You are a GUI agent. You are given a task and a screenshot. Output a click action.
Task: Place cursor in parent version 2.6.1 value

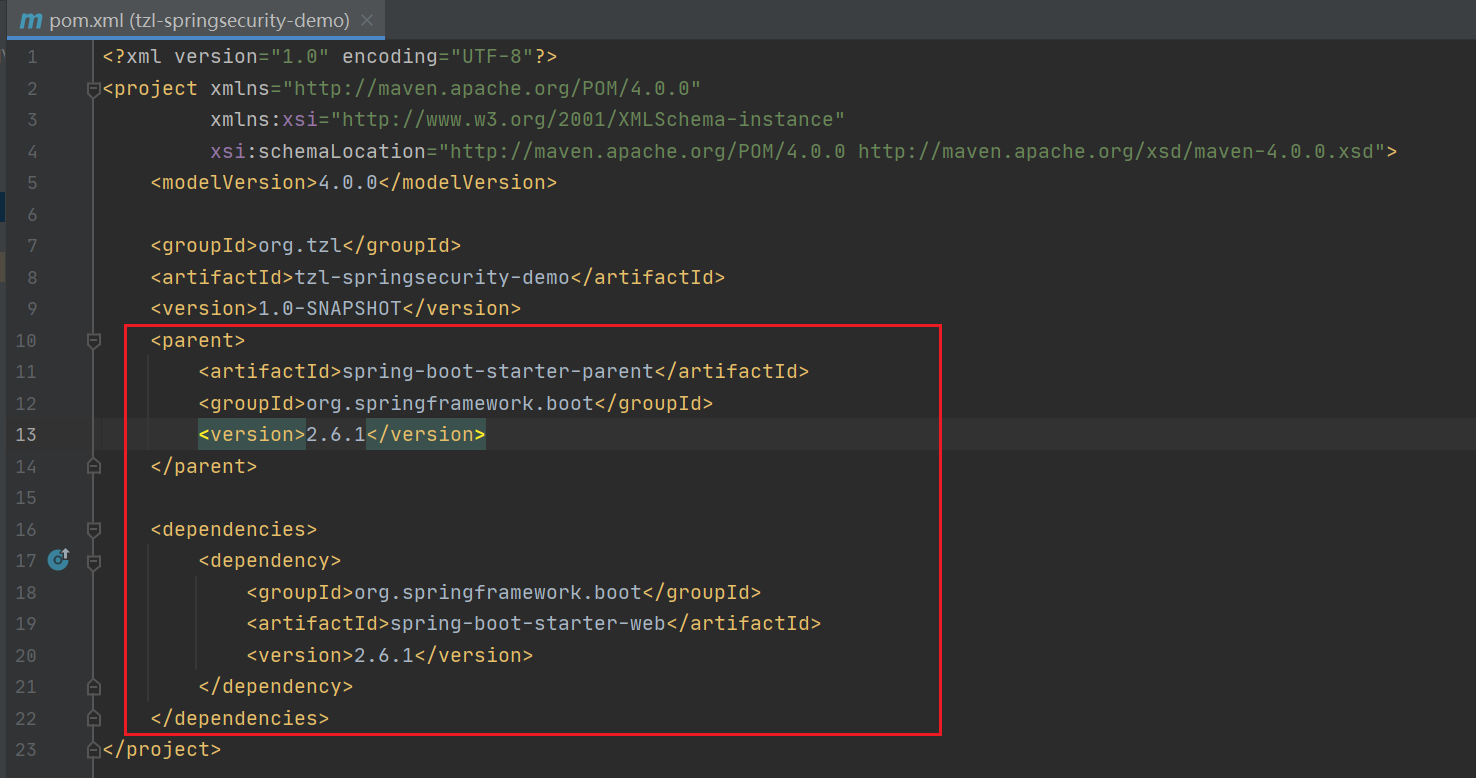[335, 434]
